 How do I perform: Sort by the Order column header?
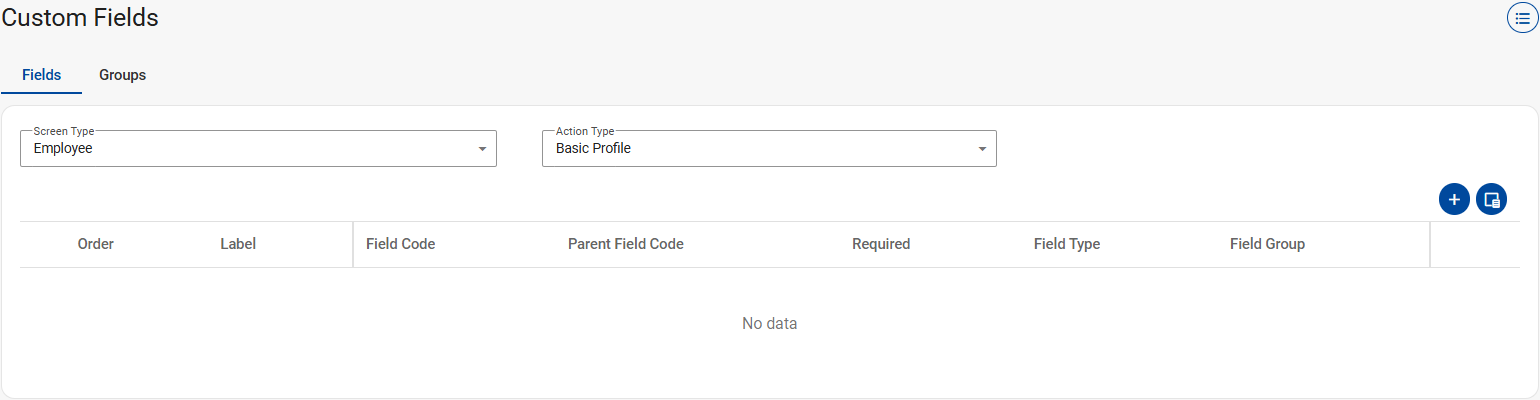click(x=96, y=244)
